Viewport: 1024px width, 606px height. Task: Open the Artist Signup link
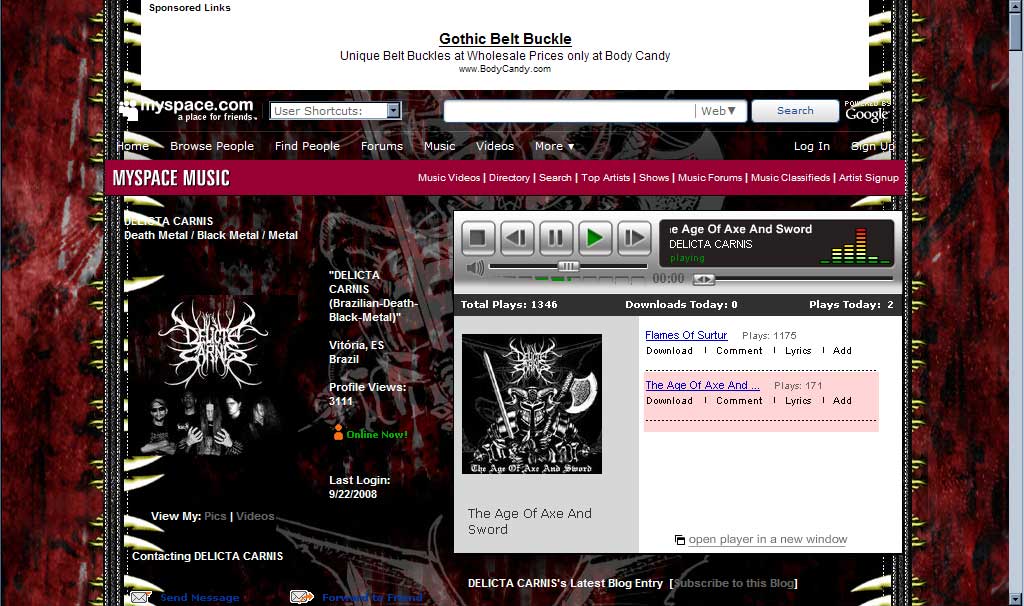click(869, 178)
